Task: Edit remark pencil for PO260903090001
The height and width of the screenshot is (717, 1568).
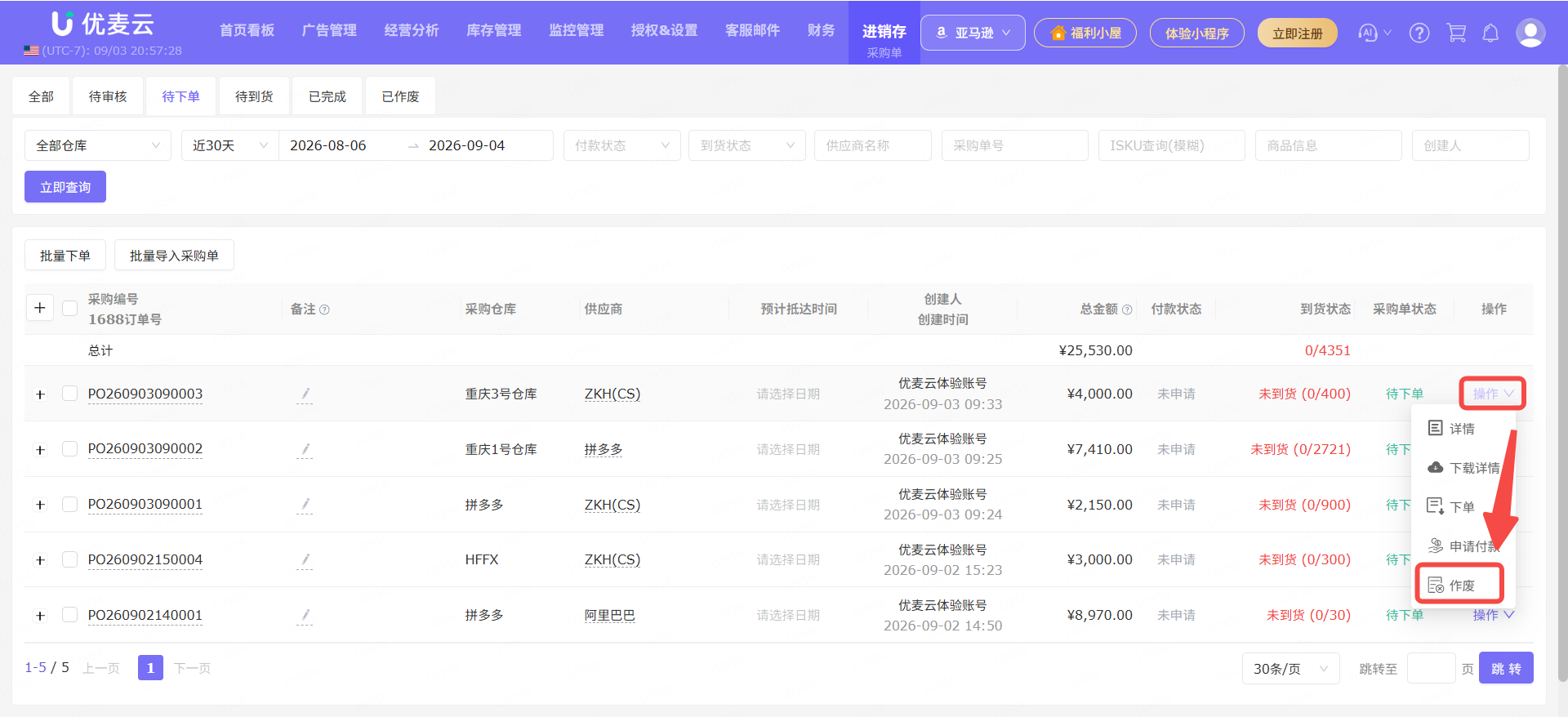Action: click(305, 505)
